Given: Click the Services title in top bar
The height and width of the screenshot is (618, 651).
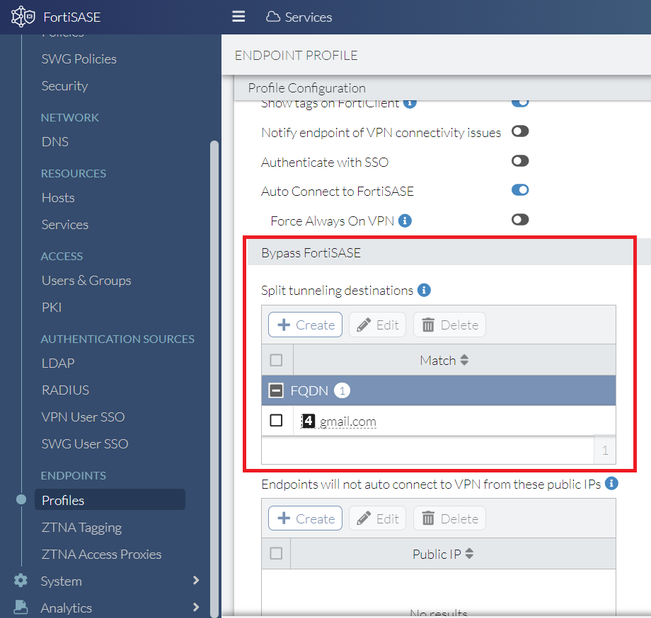Looking at the screenshot, I should click(x=308, y=17).
